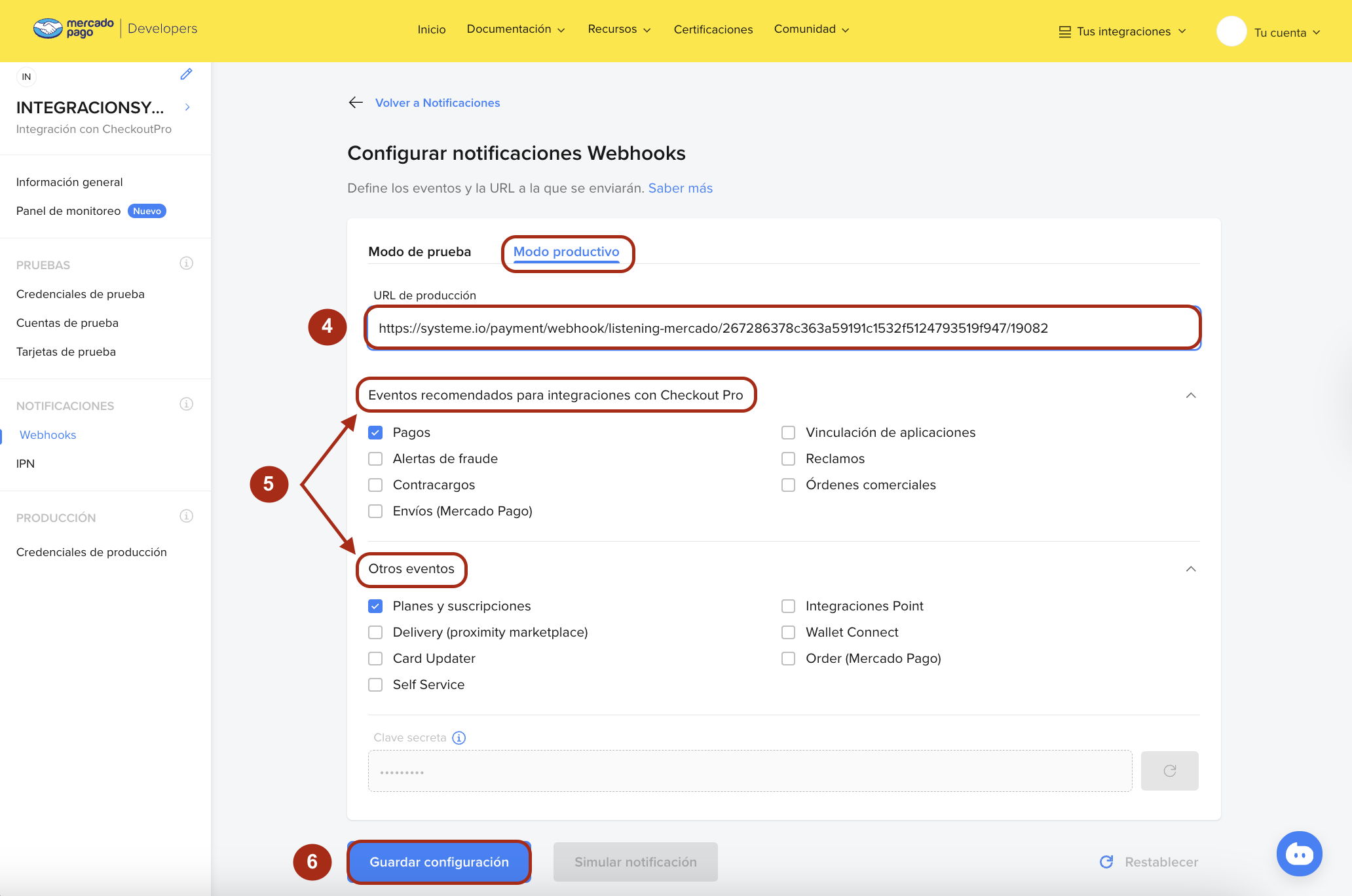
Task: Uncheck the Pagos checkbox
Action: point(375,433)
